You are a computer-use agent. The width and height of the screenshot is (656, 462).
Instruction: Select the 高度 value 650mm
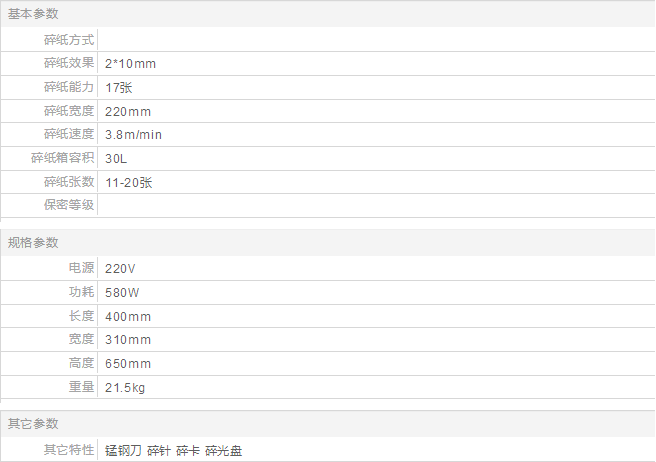point(128,364)
